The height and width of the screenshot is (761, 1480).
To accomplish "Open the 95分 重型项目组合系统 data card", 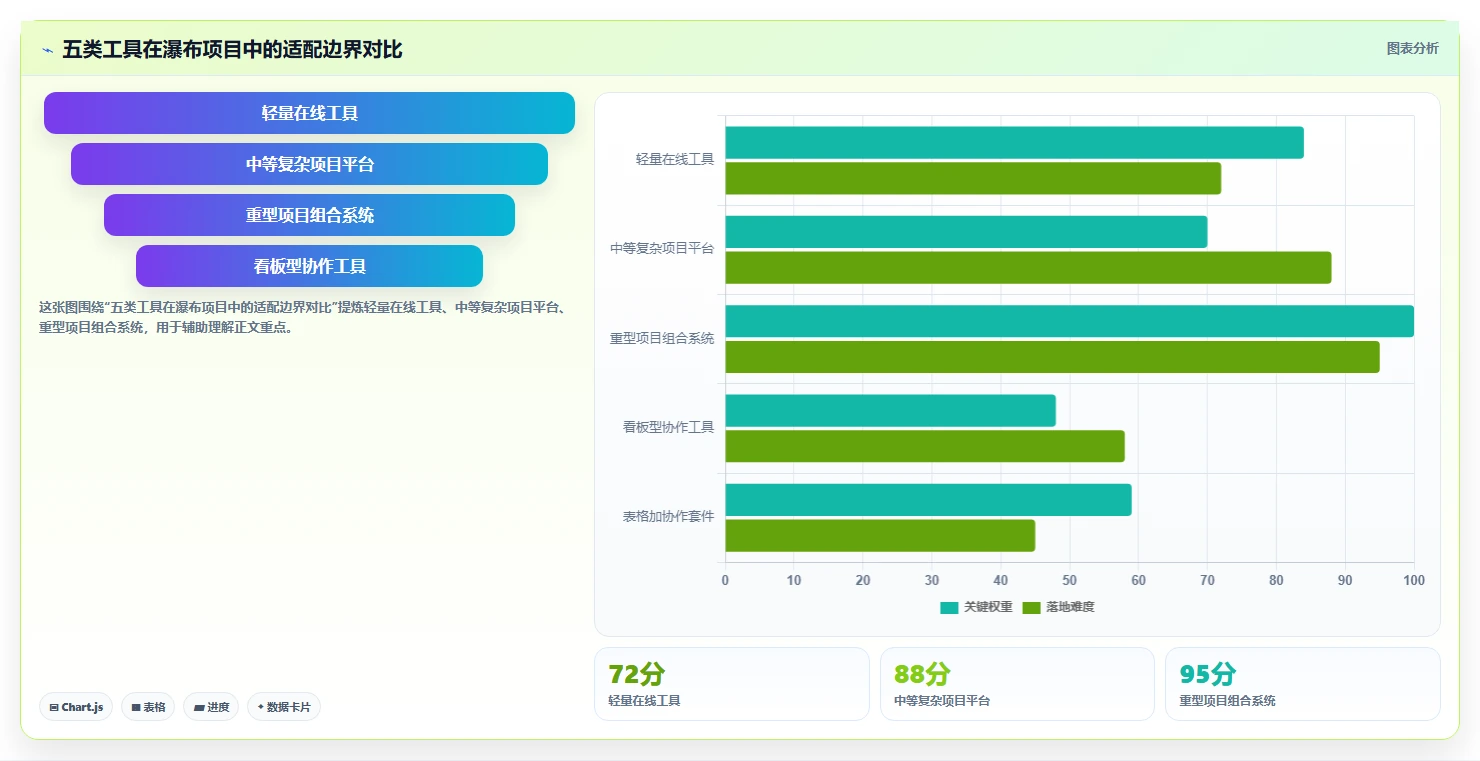I will [1302, 684].
